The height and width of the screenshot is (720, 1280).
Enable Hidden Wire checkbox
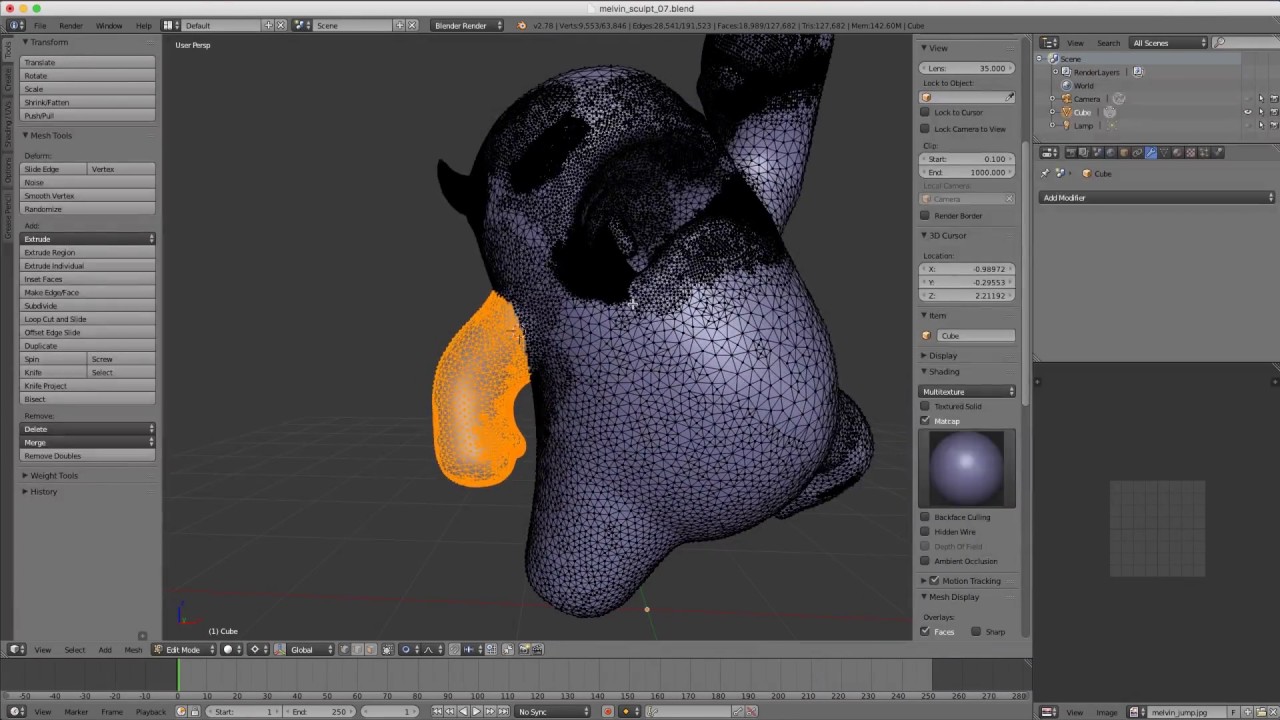click(x=925, y=532)
